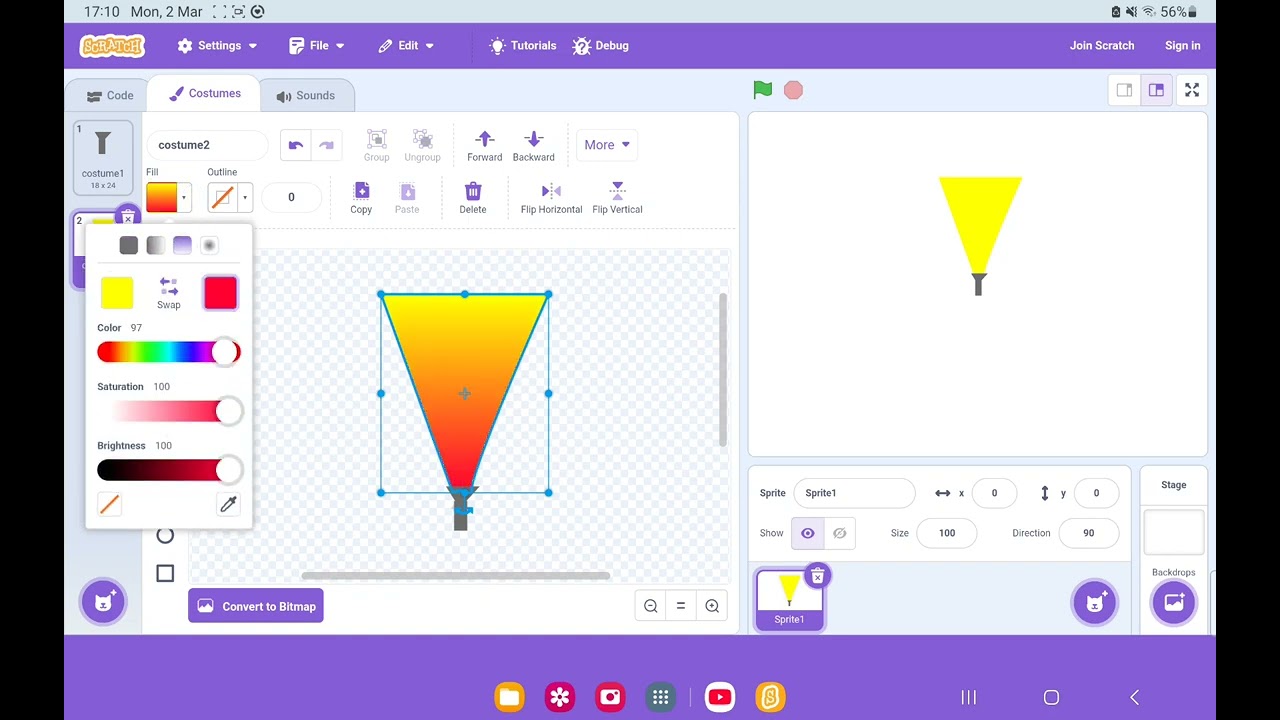
Task: Open Tutorials
Action: point(522,46)
